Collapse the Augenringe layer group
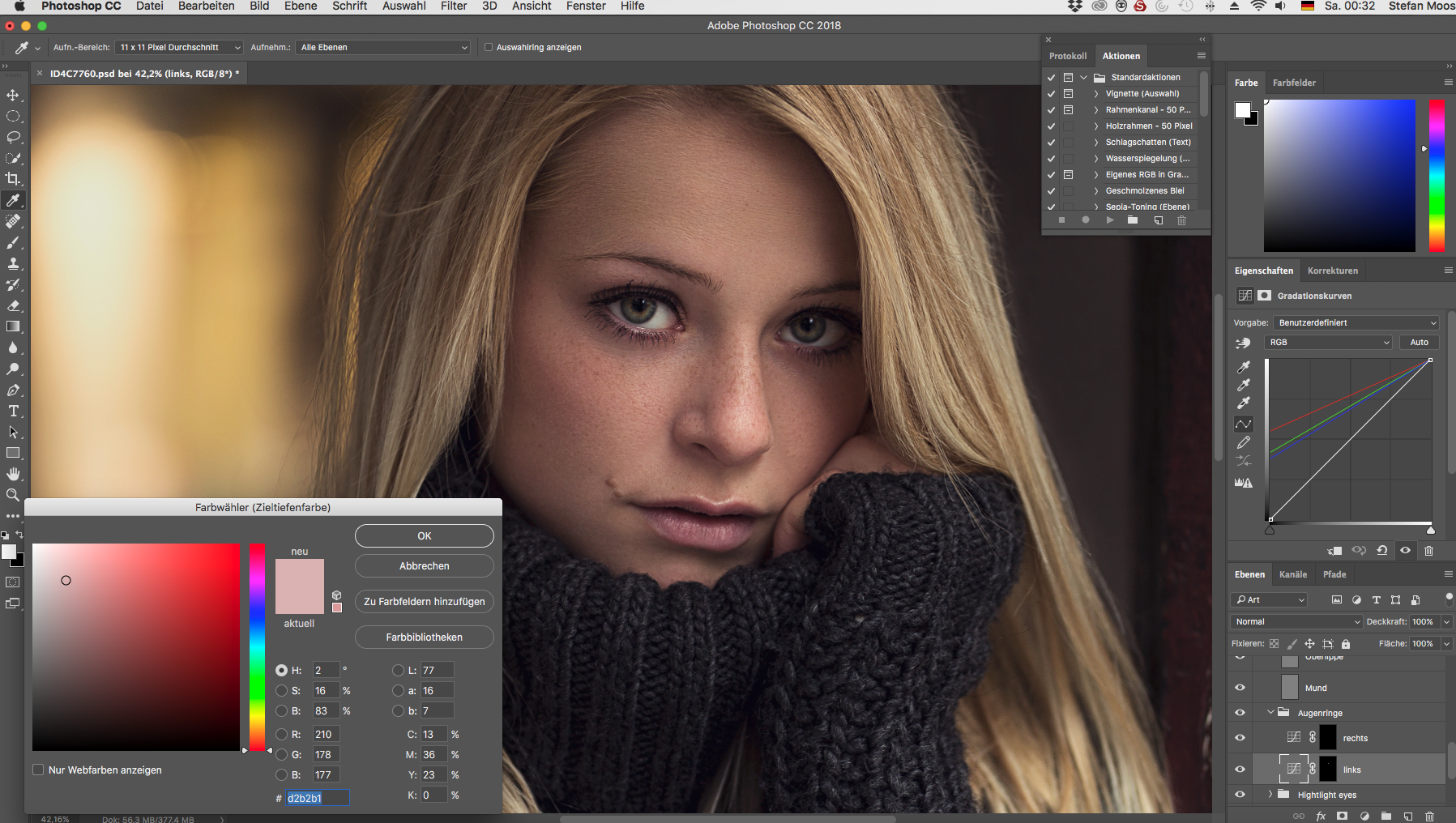1456x823 pixels. [x=1270, y=712]
